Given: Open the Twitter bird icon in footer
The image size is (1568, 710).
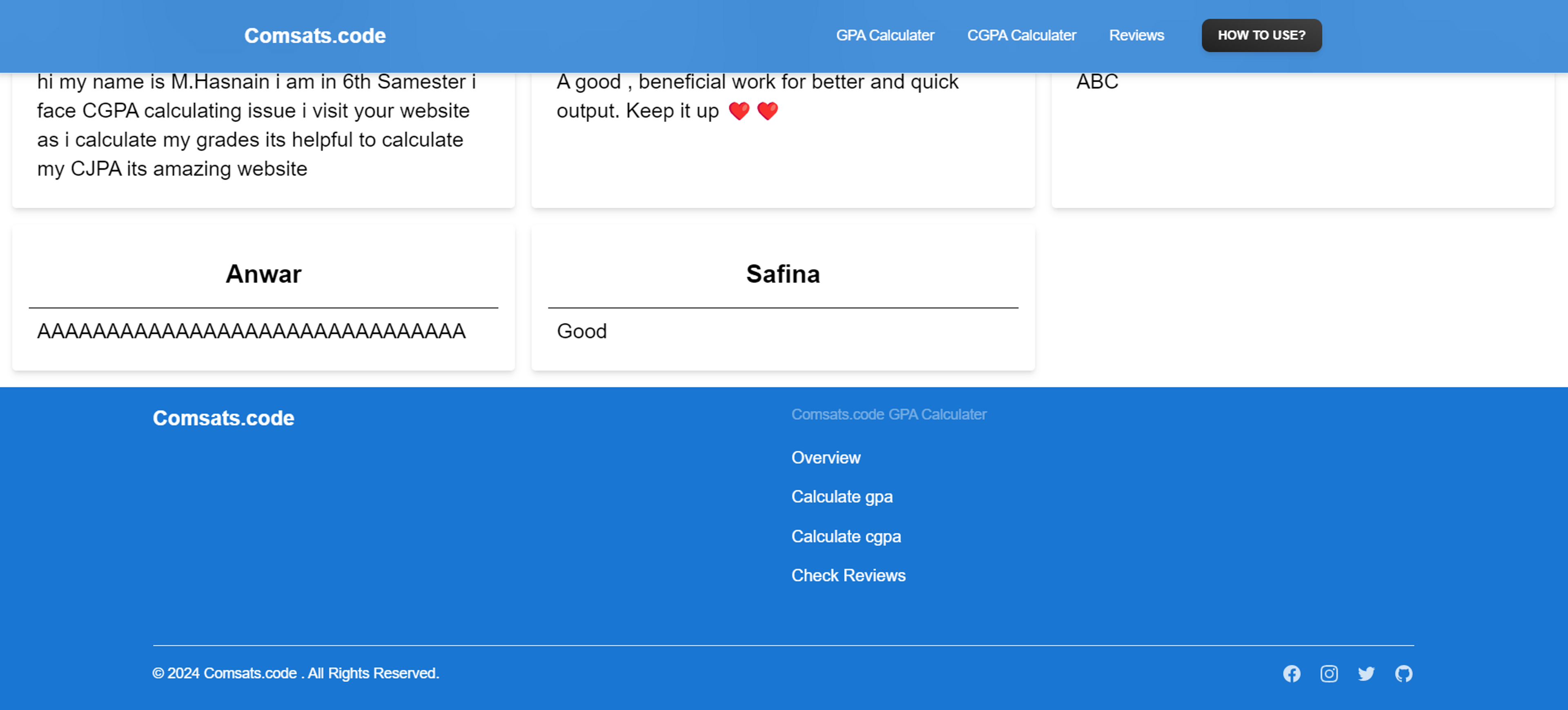Looking at the screenshot, I should (1366, 674).
